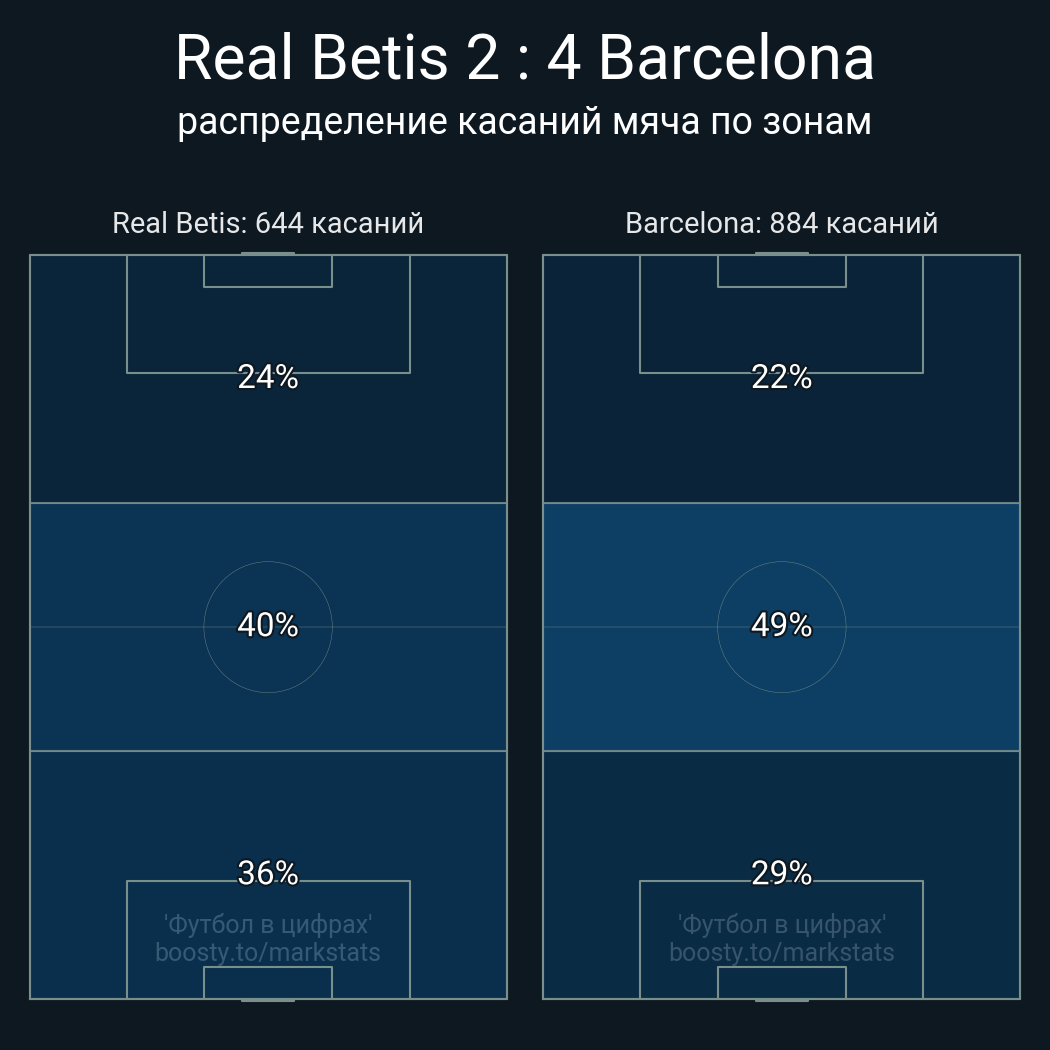Click the 24% label on Real Betis pitch

pos(268,377)
